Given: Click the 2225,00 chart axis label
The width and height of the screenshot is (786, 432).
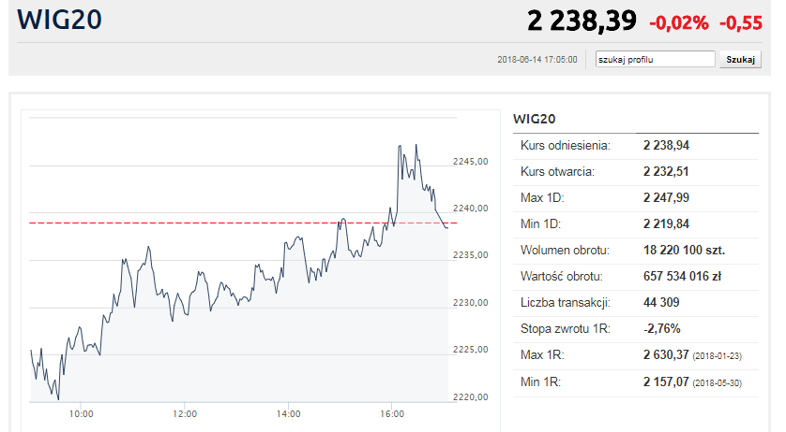Looking at the screenshot, I should pos(470,349).
